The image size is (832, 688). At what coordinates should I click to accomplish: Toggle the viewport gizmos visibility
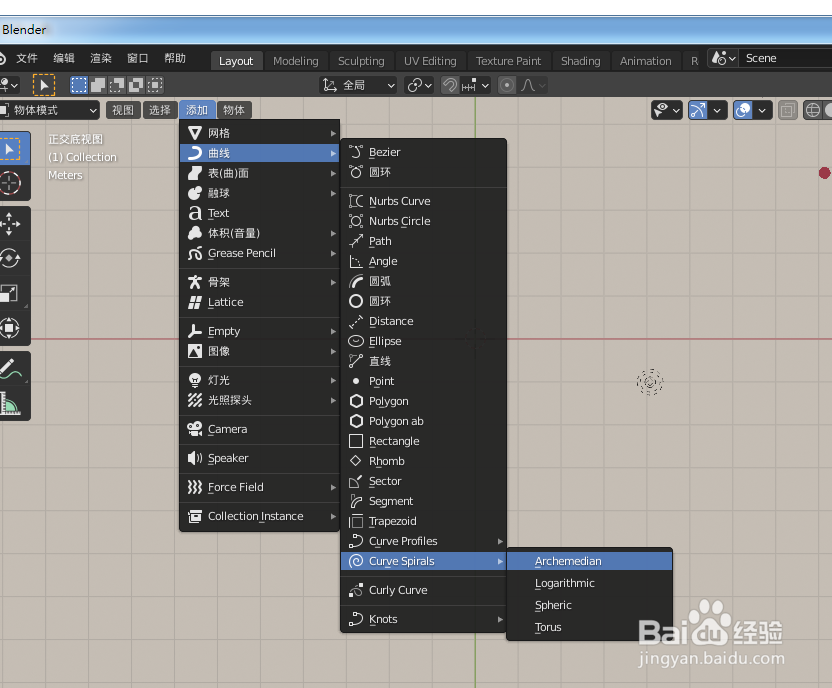click(x=699, y=110)
